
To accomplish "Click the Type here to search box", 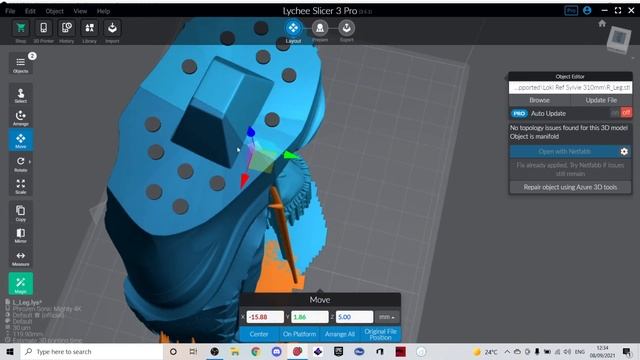I will tap(92, 351).
